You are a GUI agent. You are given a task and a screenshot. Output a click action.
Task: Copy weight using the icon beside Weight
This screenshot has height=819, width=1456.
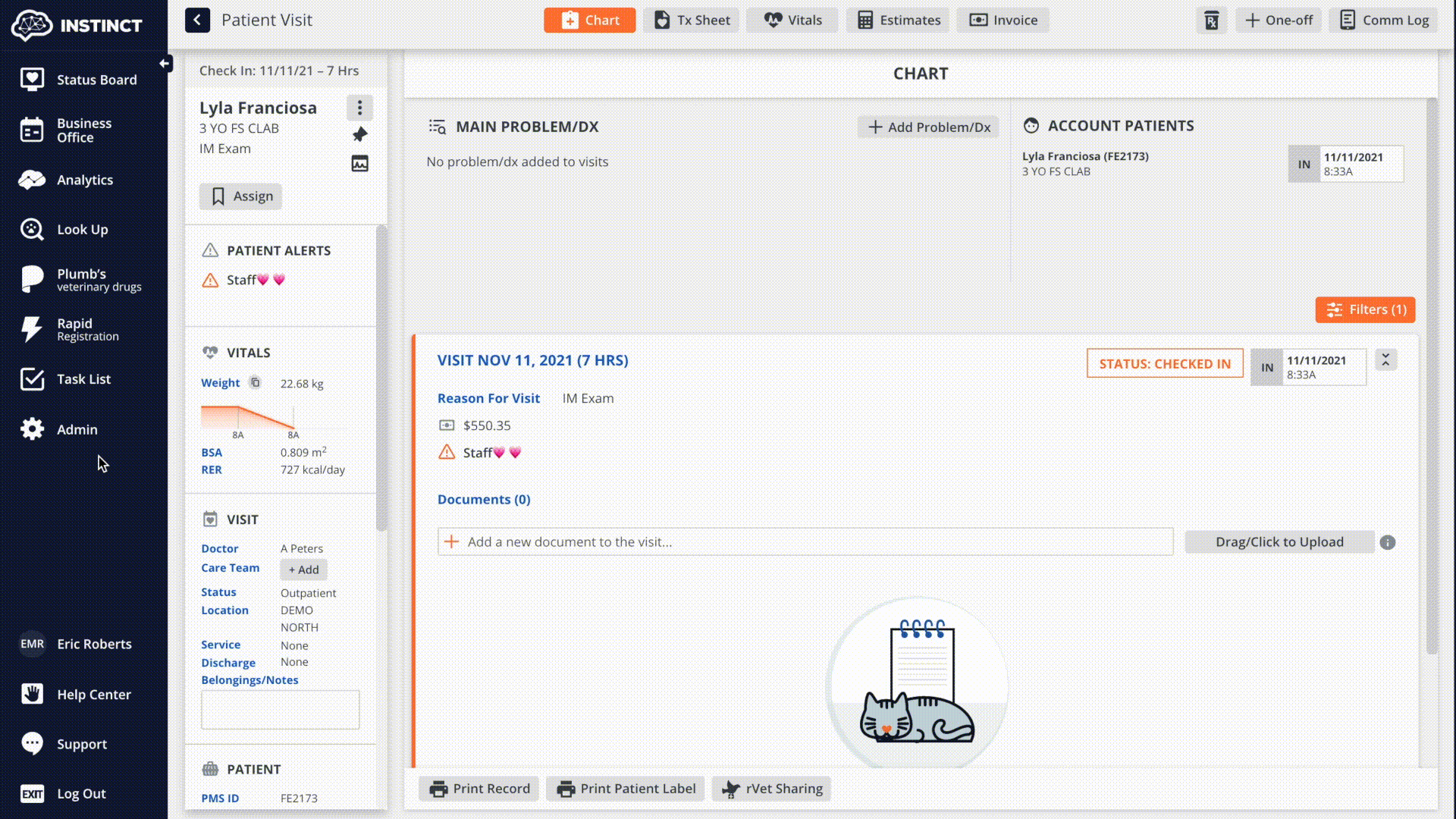pyautogui.click(x=256, y=383)
